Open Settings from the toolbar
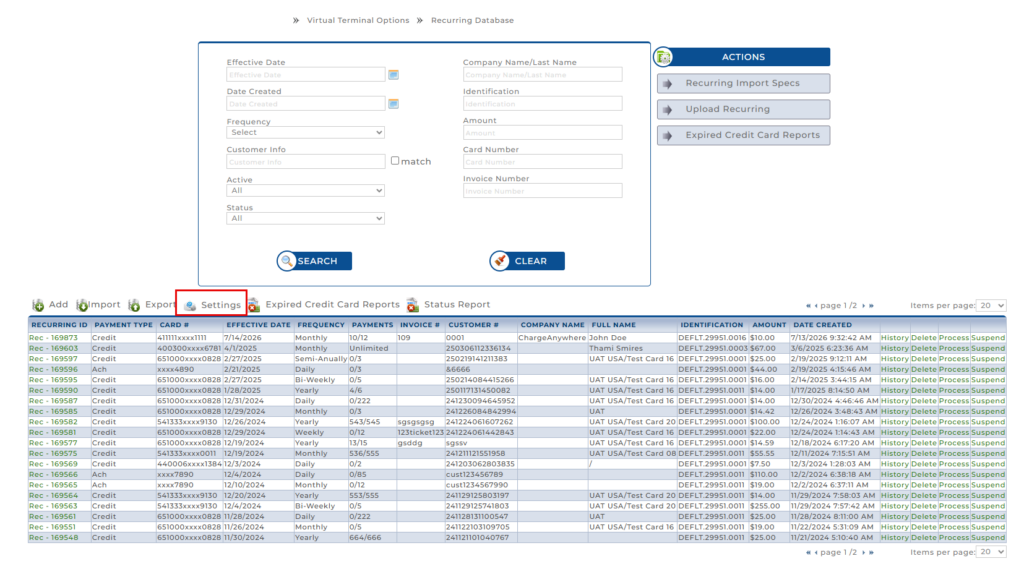This screenshot has width=1024, height=569. (212, 305)
